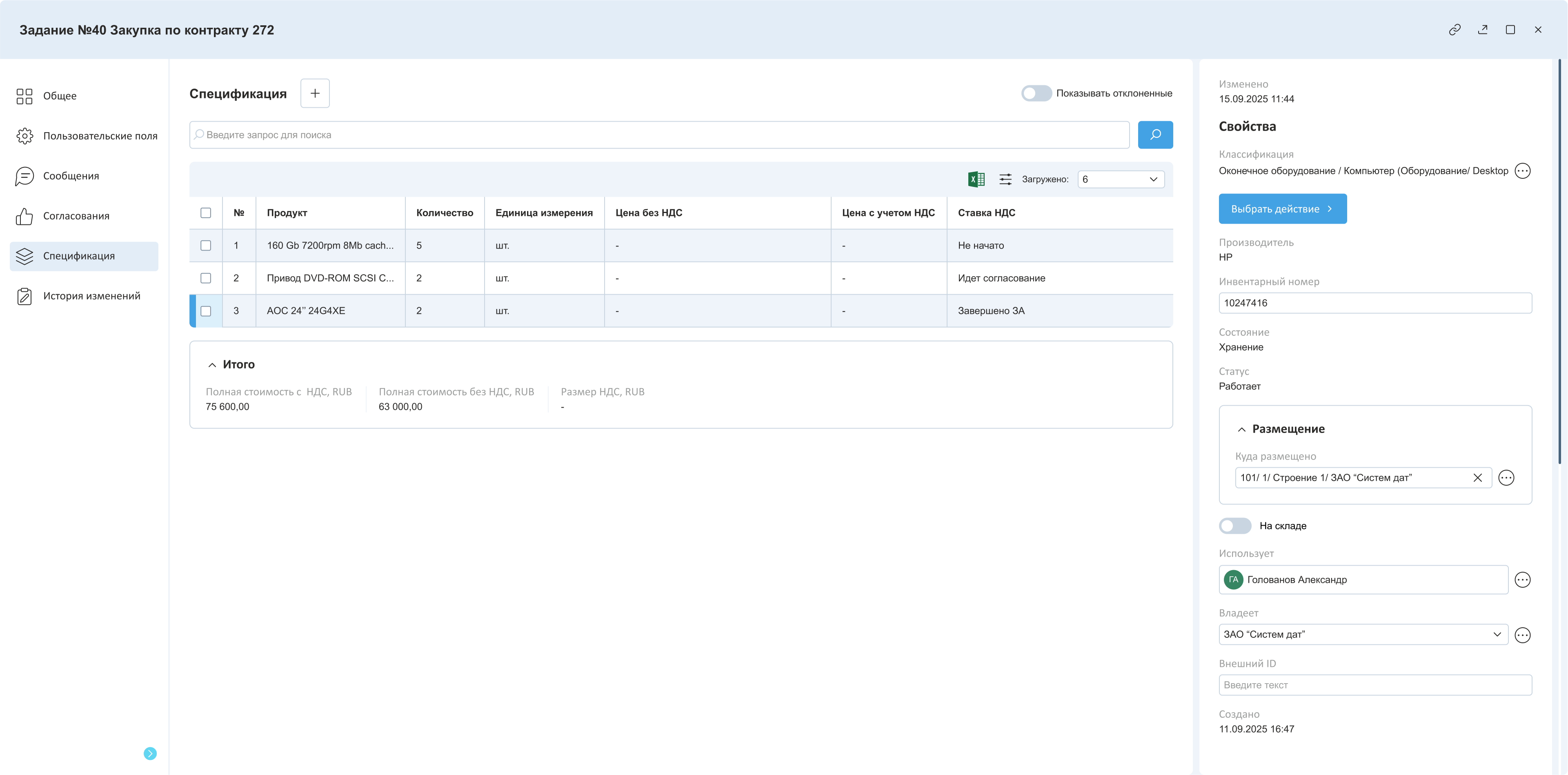1568x775 pixels.
Task: Open the История изменений tab
Action: tap(91, 296)
